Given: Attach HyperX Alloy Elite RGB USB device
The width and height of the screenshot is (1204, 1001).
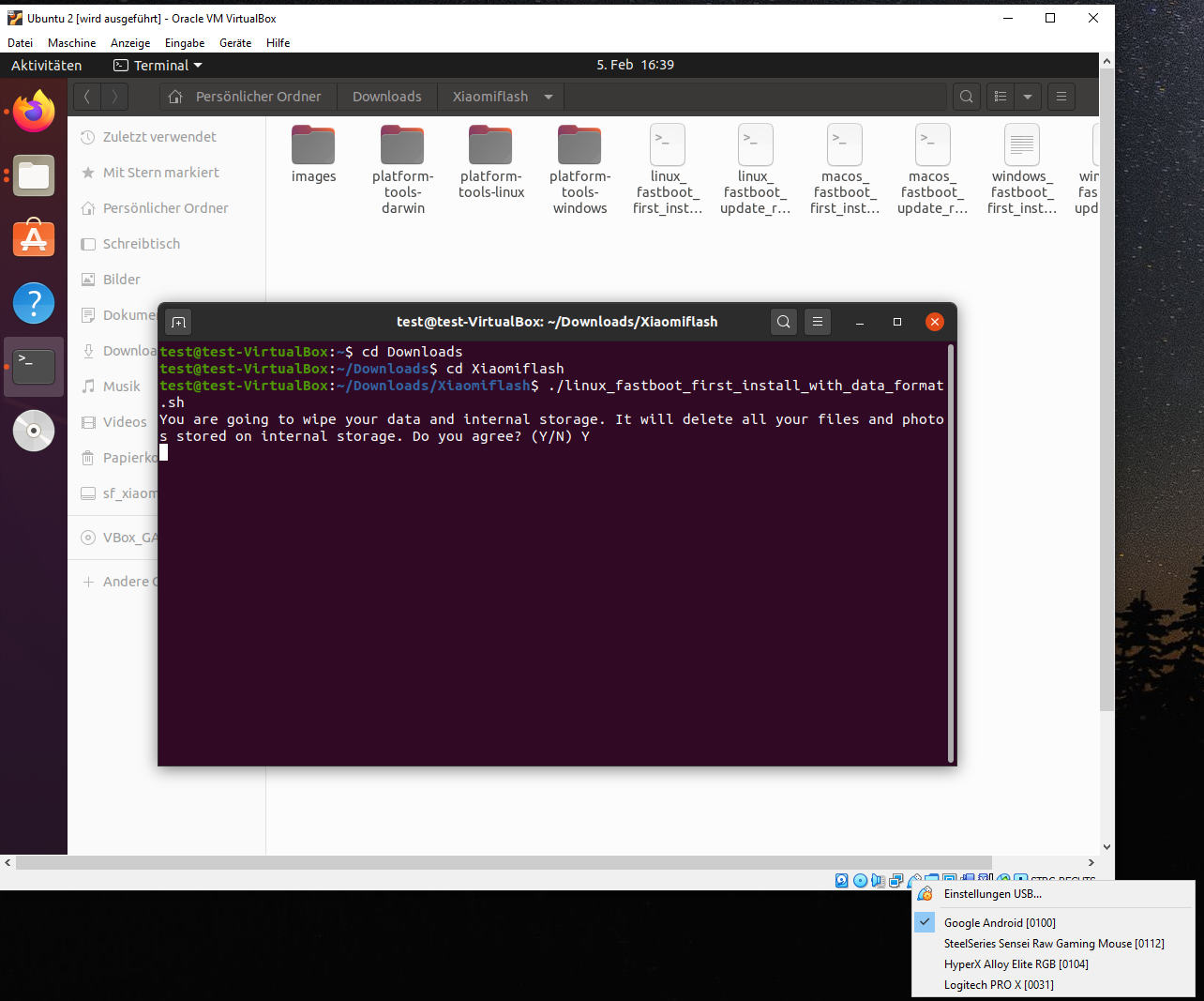Looking at the screenshot, I should tap(1054, 963).
